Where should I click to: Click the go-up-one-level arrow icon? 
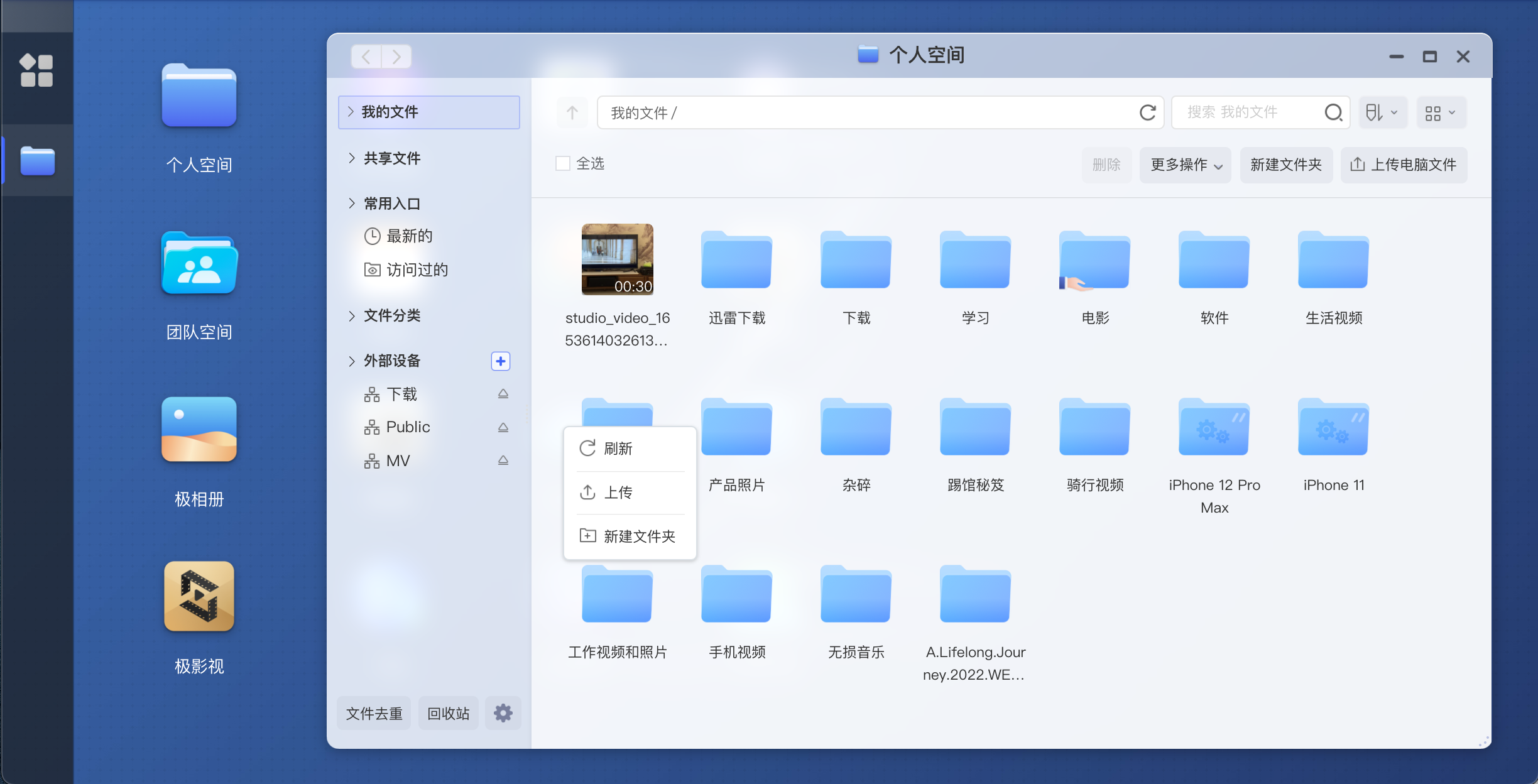(x=572, y=112)
